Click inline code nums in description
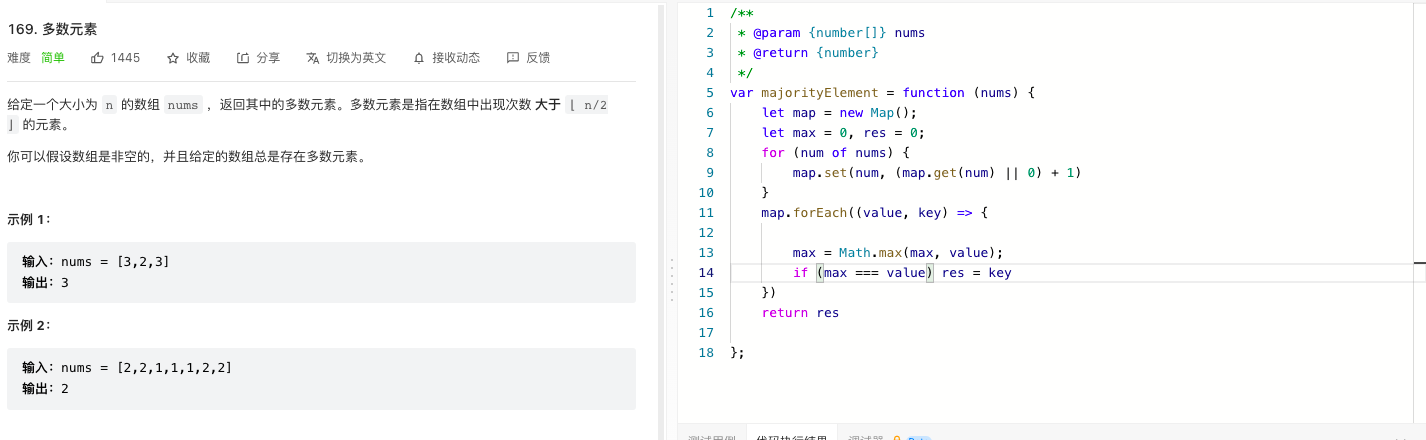The width and height of the screenshot is (1426, 440). click(x=182, y=105)
